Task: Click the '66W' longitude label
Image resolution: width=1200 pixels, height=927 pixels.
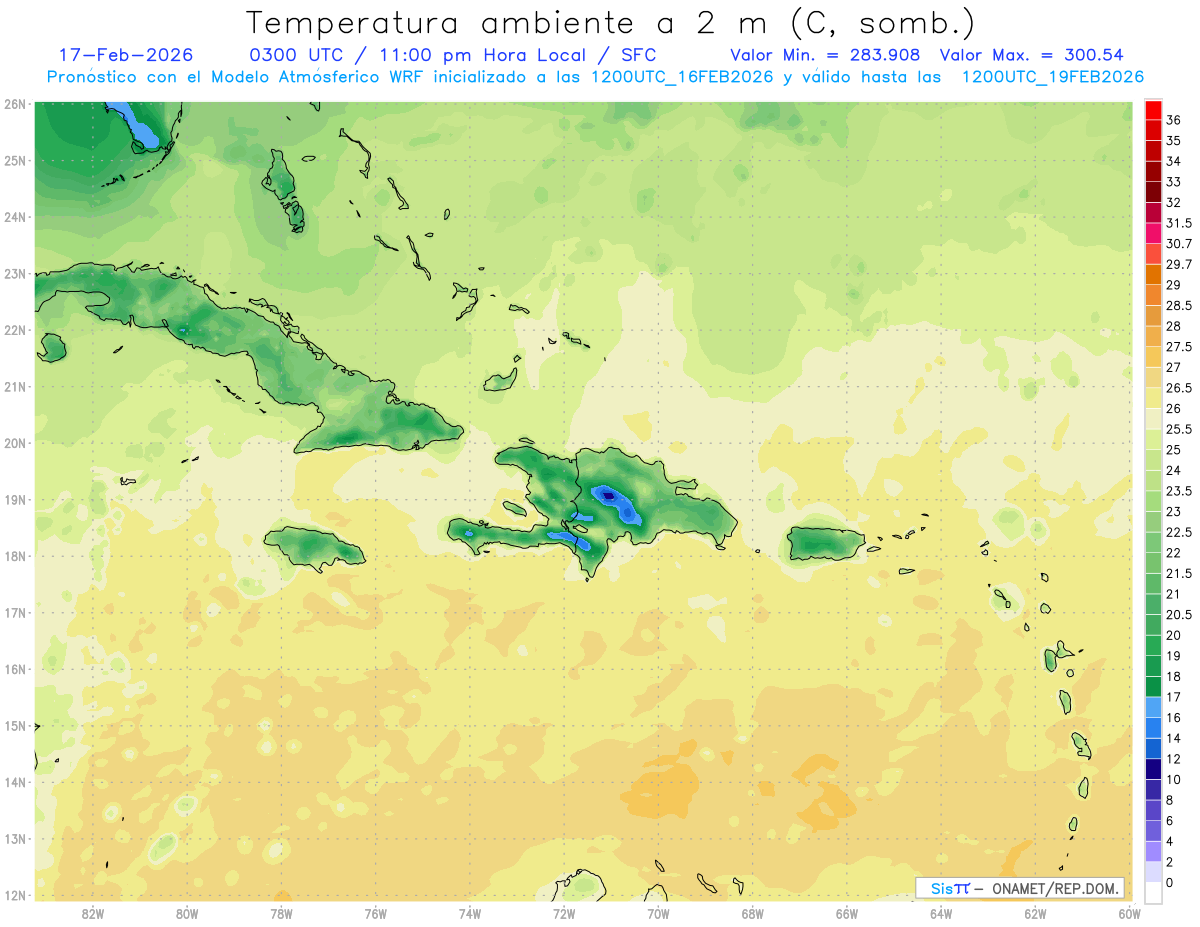Action: point(846,914)
